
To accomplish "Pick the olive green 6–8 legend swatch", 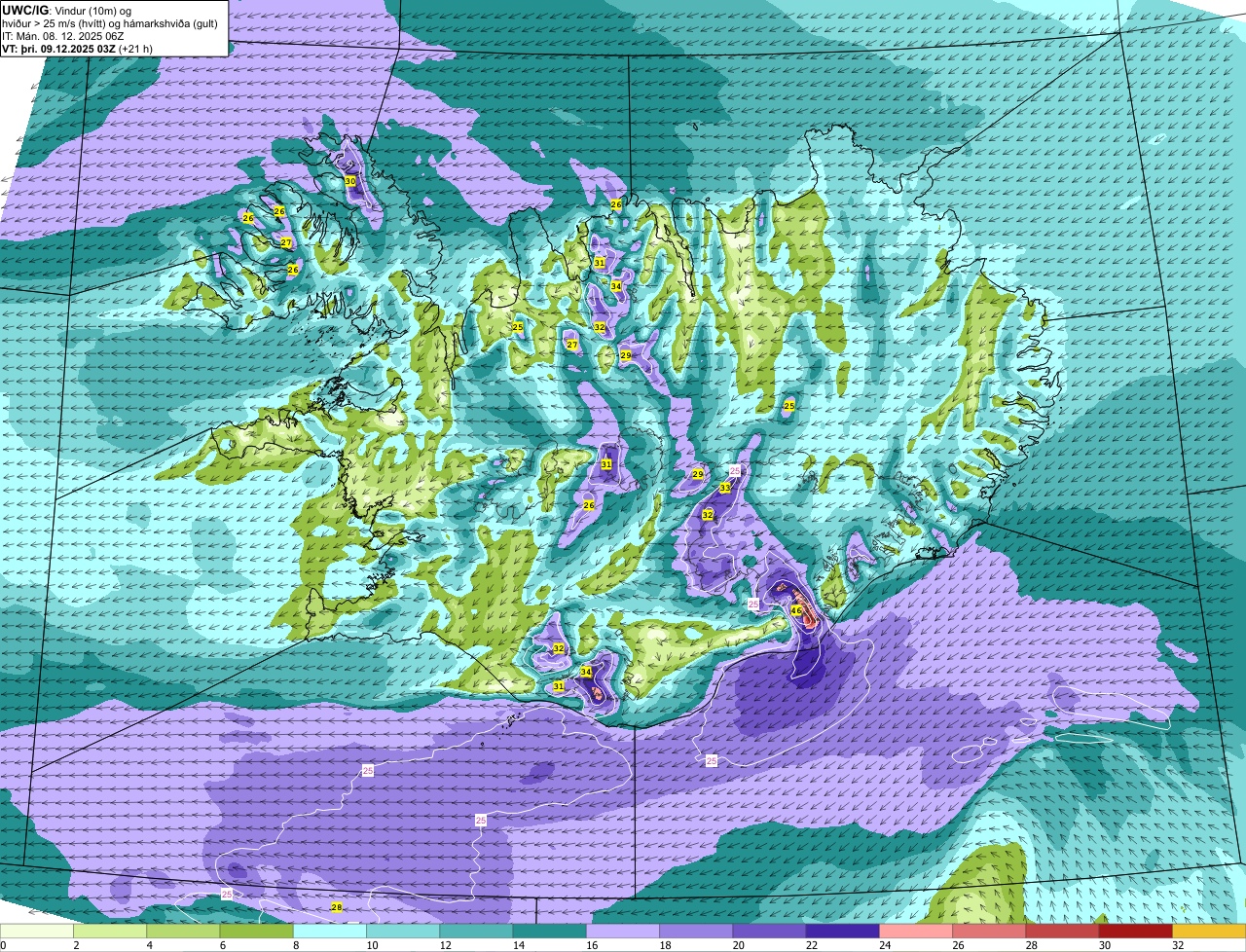I will [257, 932].
